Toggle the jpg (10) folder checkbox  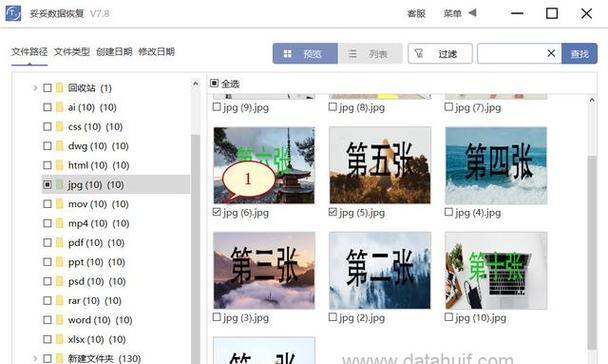coord(47,185)
